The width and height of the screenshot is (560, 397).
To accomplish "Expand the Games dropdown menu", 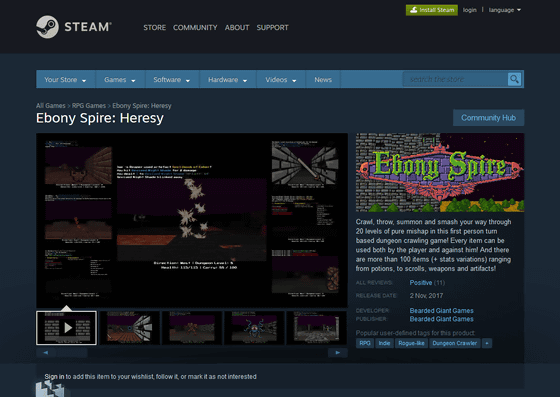I will (120, 80).
